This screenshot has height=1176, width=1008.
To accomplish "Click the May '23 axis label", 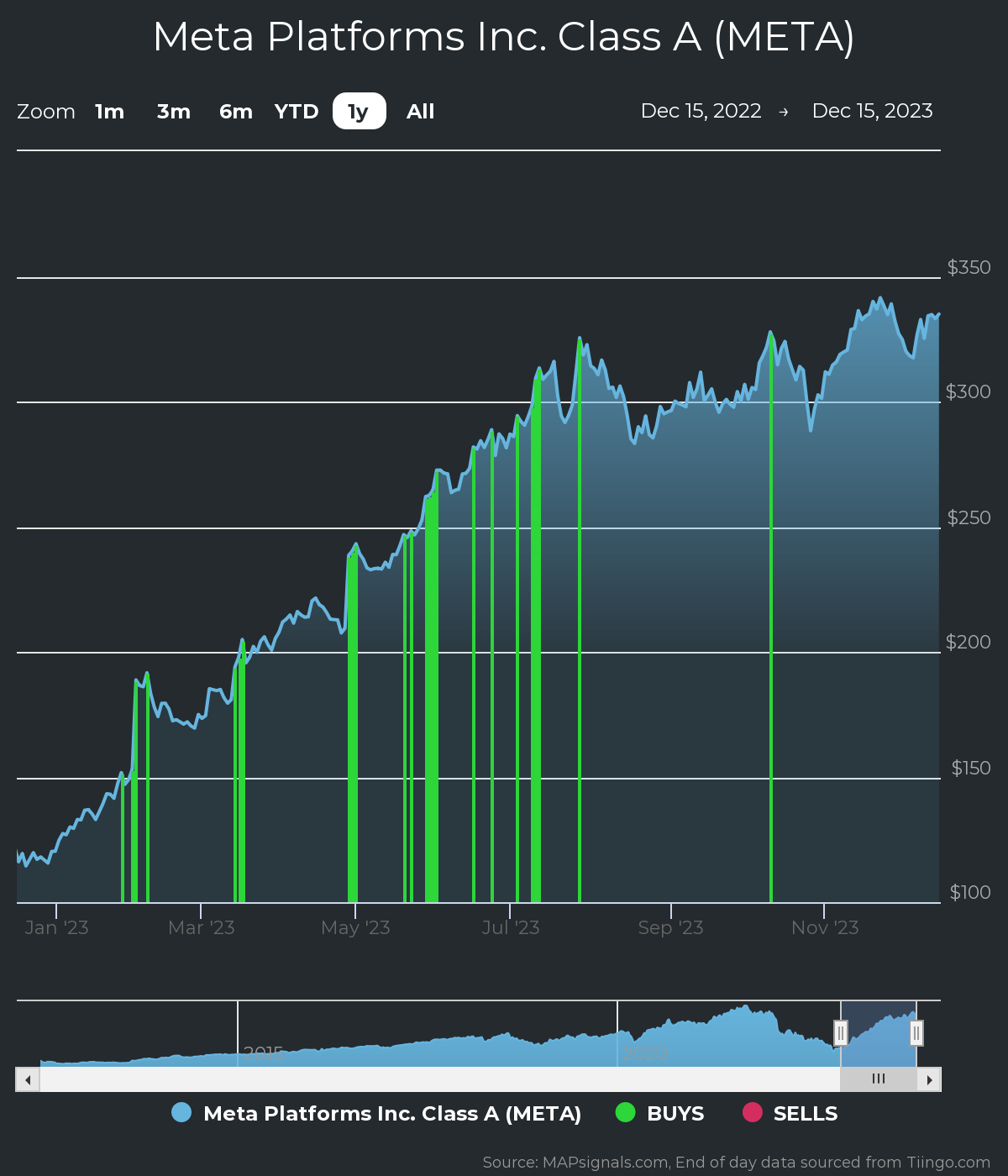I will point(355,927).
